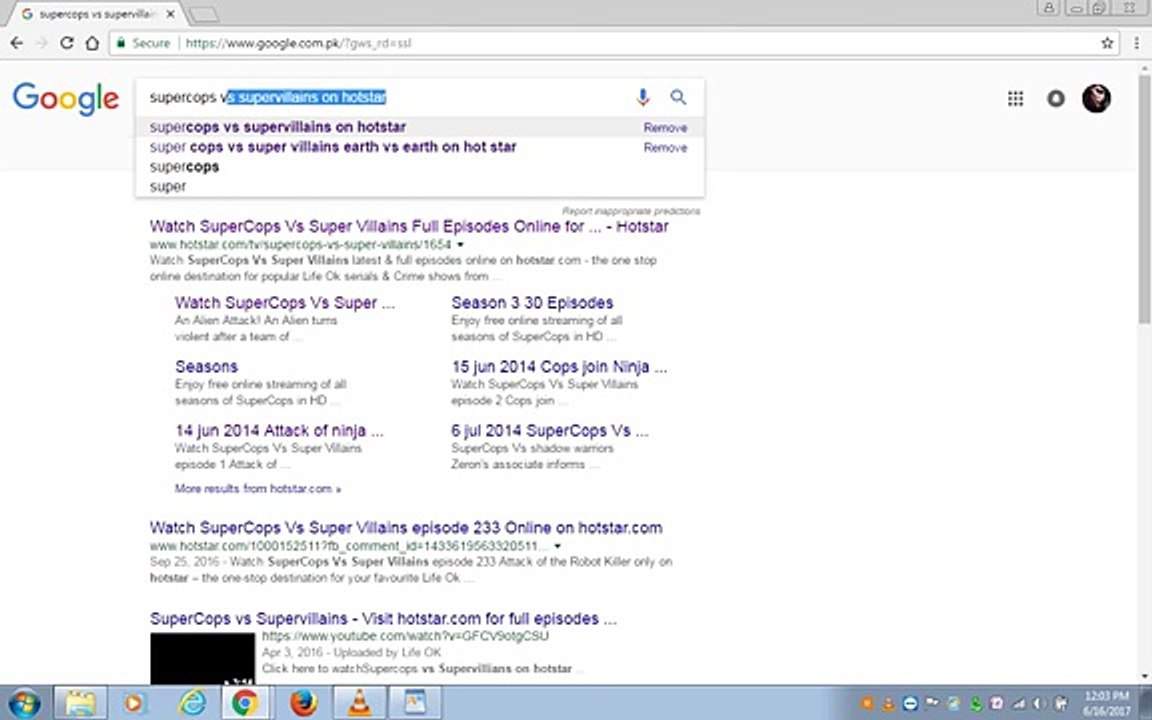The width and height of the screenshot is (1152, 720).
Task: Open a new browser tab
Action: [x=204, y=15]
